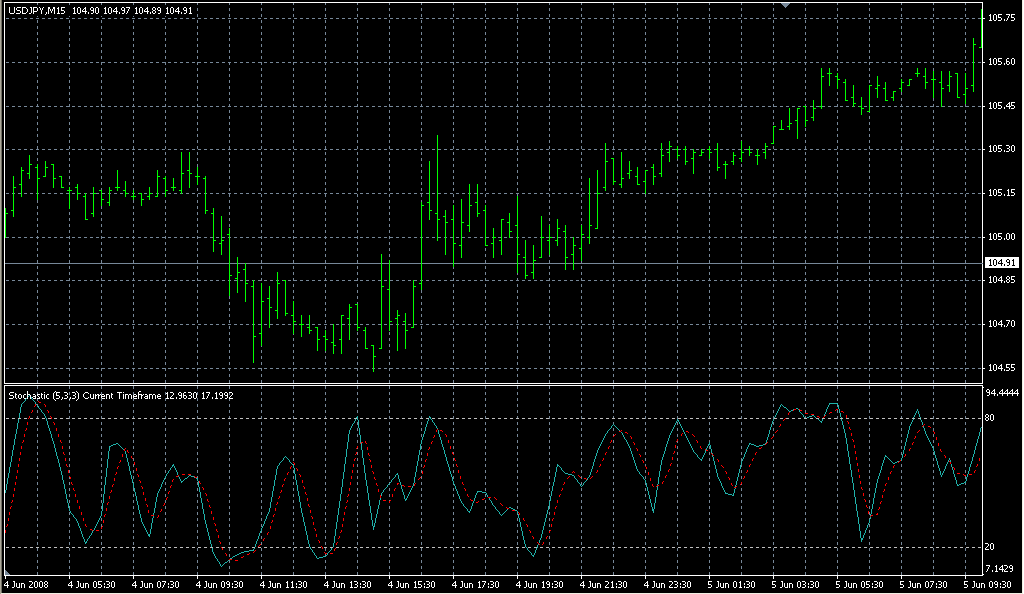1024x594 pixels.
Task: Select the 4 Jun 2008 date label
Action: pos(26,583)
